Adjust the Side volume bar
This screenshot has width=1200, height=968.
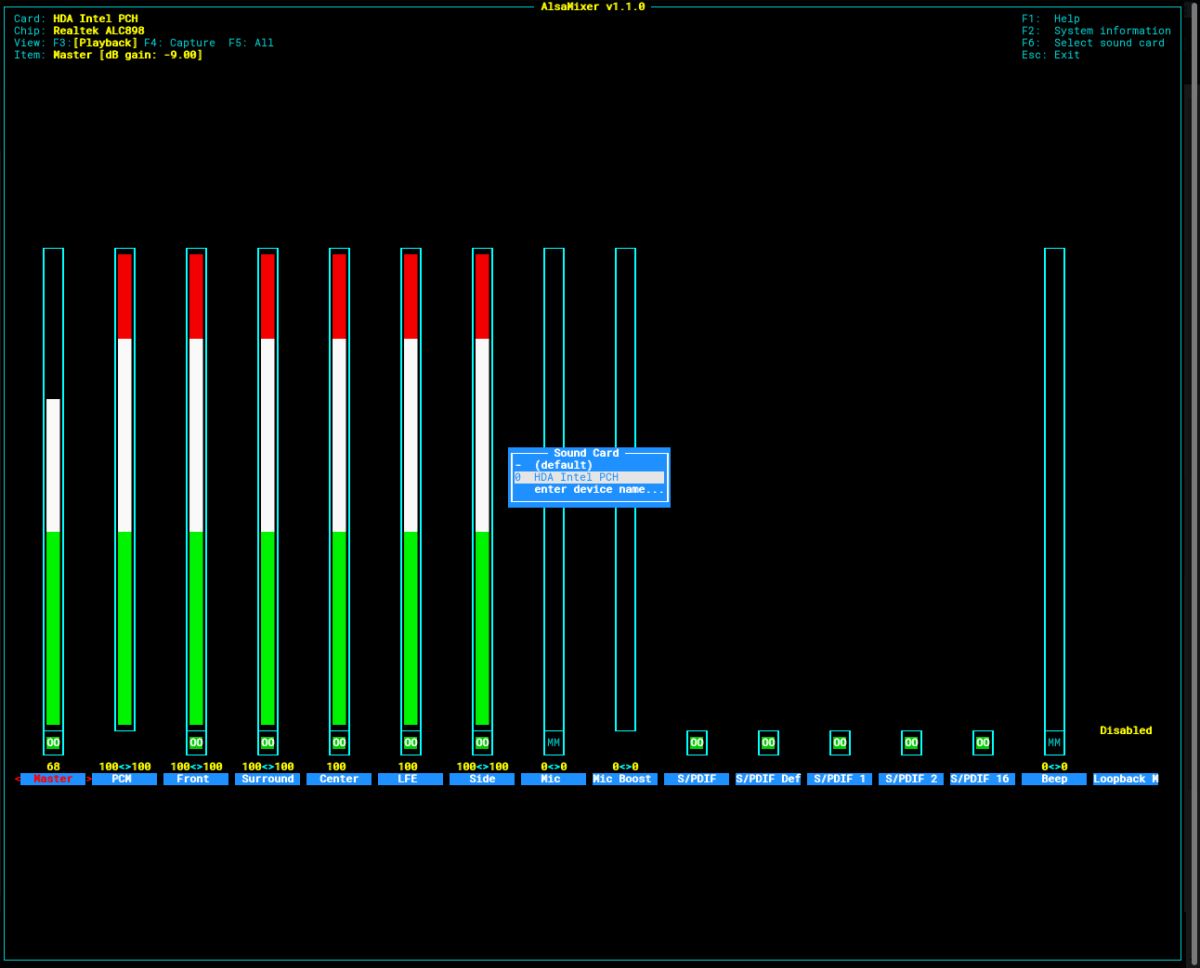482,489
